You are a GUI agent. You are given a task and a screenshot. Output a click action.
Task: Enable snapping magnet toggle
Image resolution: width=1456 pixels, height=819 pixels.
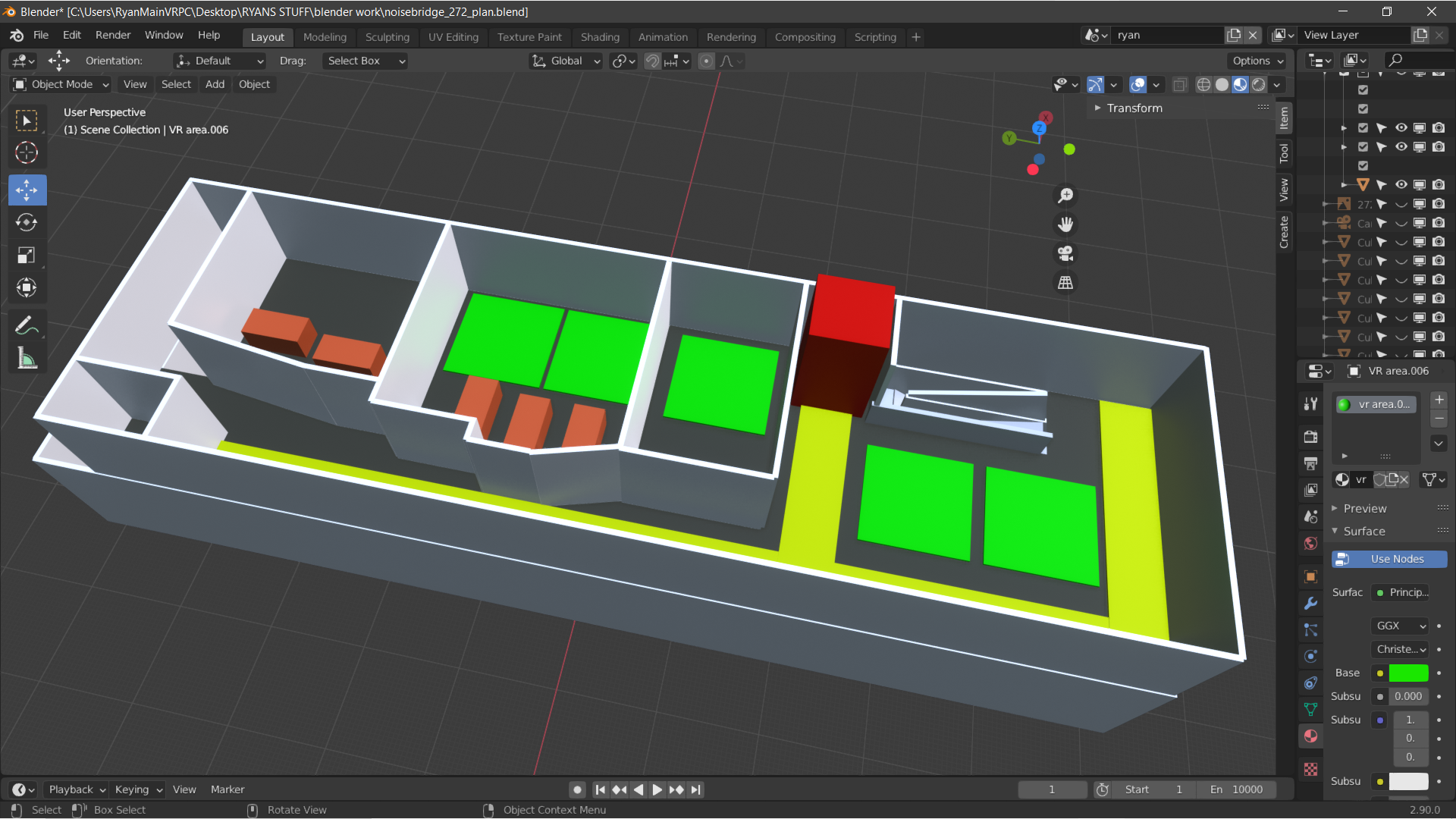coord(652,61)
